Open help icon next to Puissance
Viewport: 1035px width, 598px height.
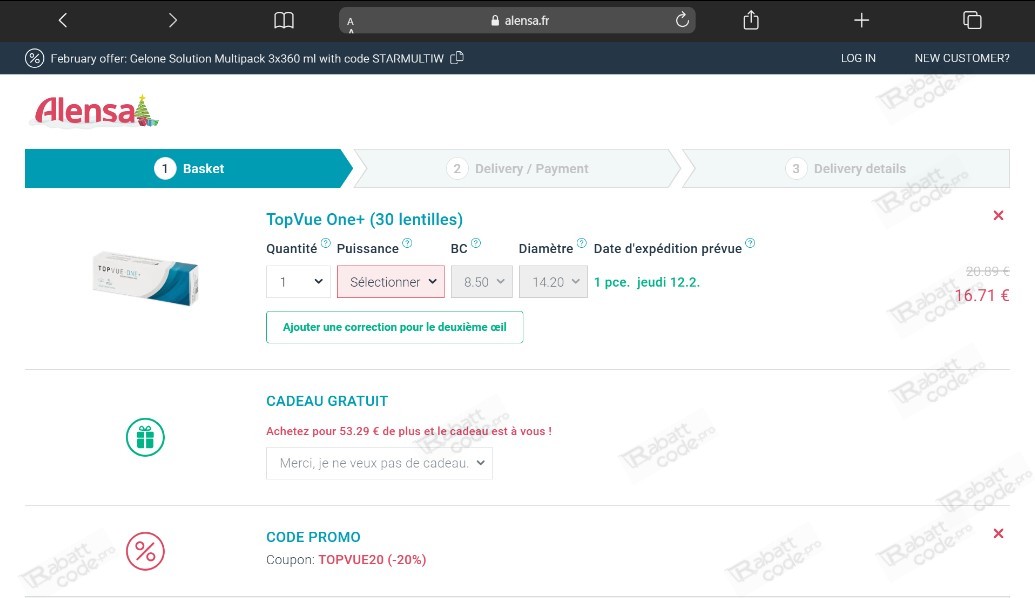click(x=407, y=243)
